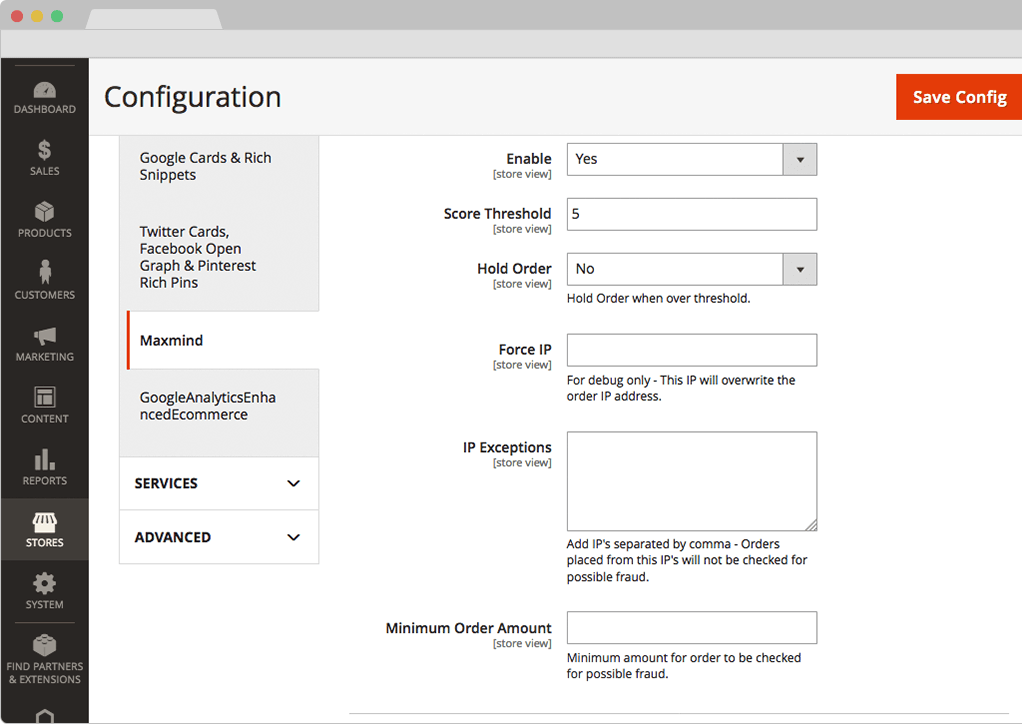Click the Minimum Order Amount field
Screen dimensions: 1022x724
click(x=692, y=628)
